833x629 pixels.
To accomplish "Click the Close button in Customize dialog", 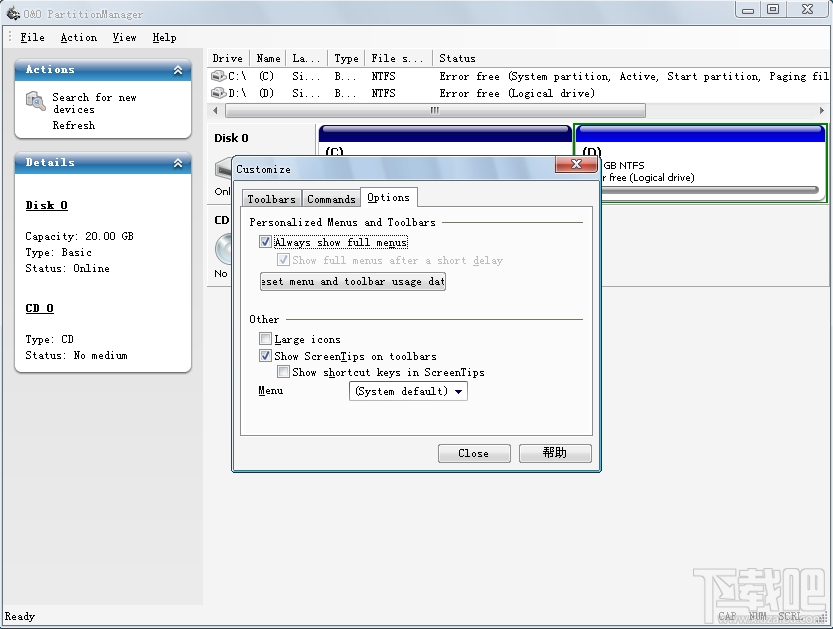I will coord(473,453).
